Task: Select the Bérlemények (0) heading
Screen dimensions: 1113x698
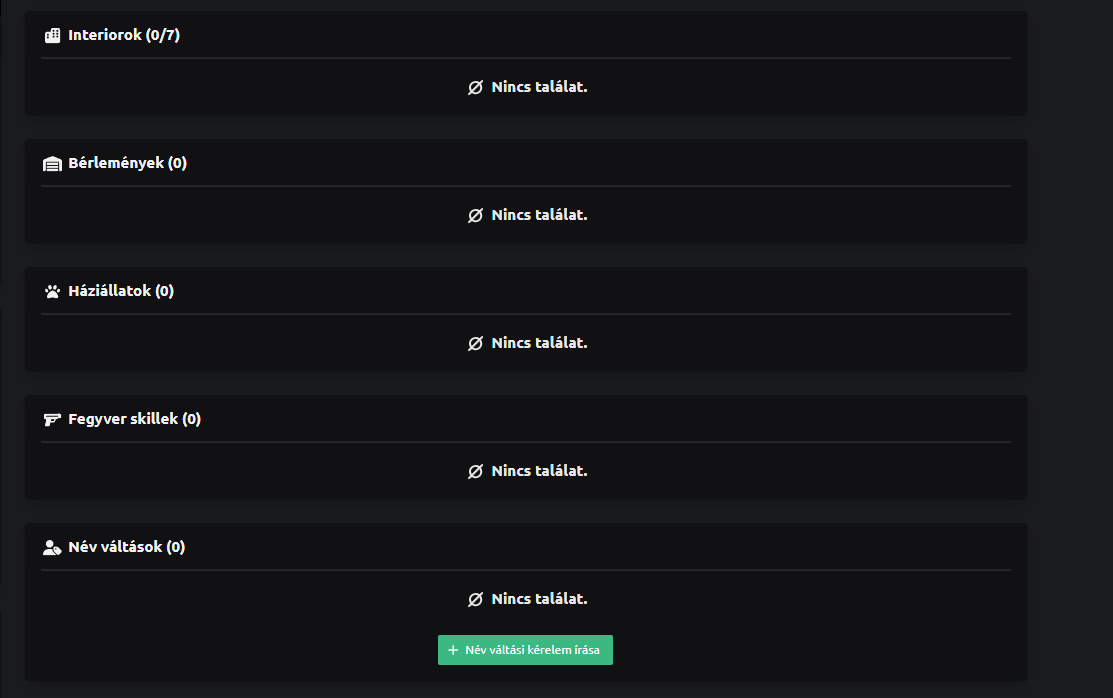Action: [127, 163]
